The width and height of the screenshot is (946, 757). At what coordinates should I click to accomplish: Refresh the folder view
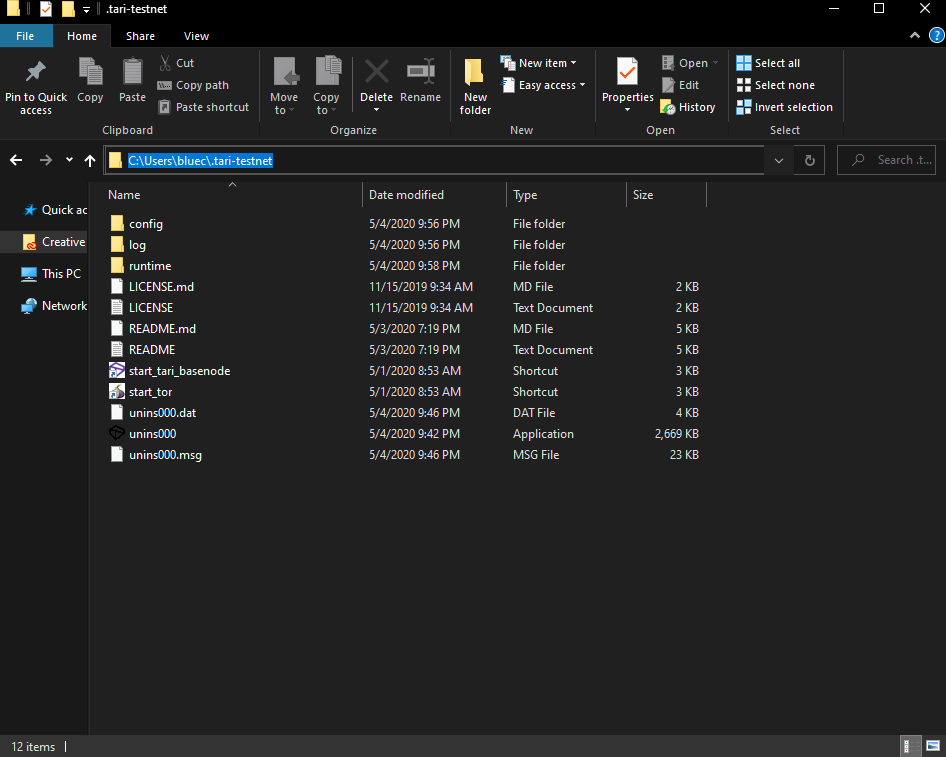(810, 160)
